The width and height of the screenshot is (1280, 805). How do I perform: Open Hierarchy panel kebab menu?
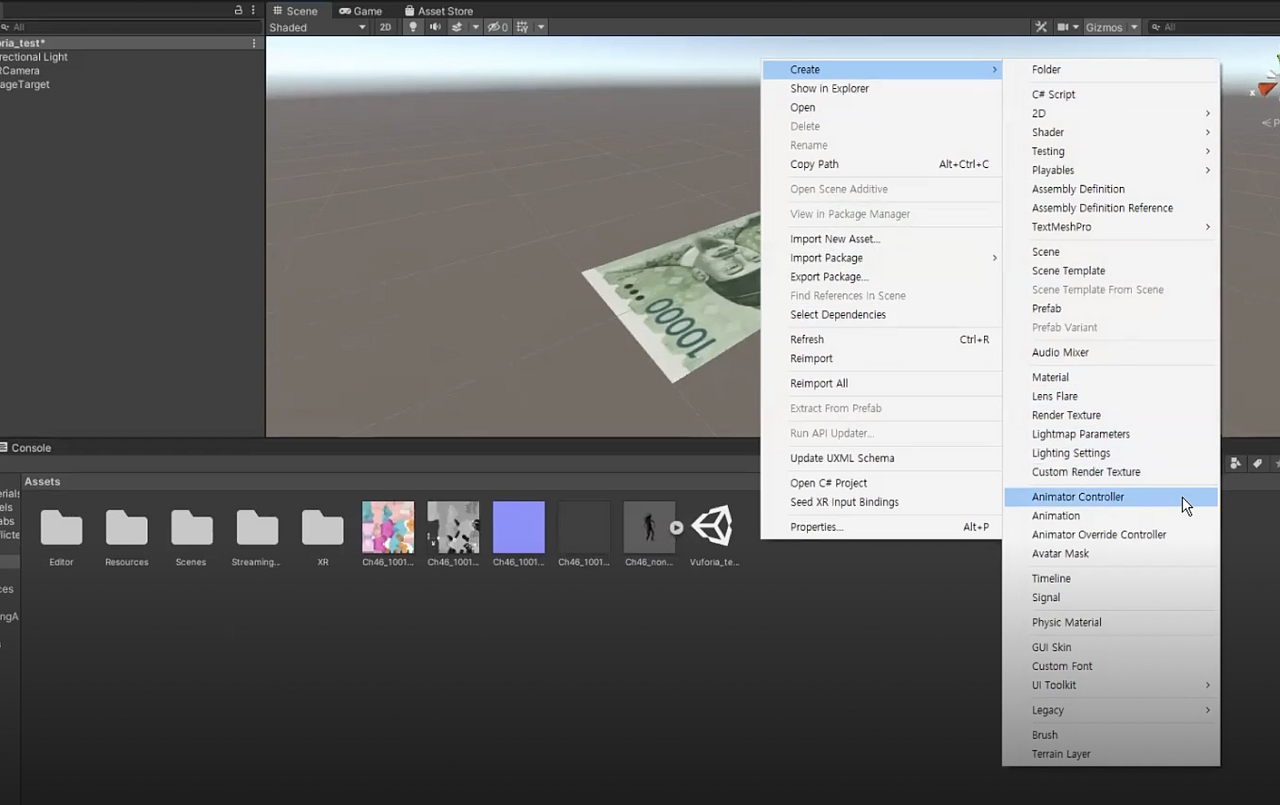[253, 10]
